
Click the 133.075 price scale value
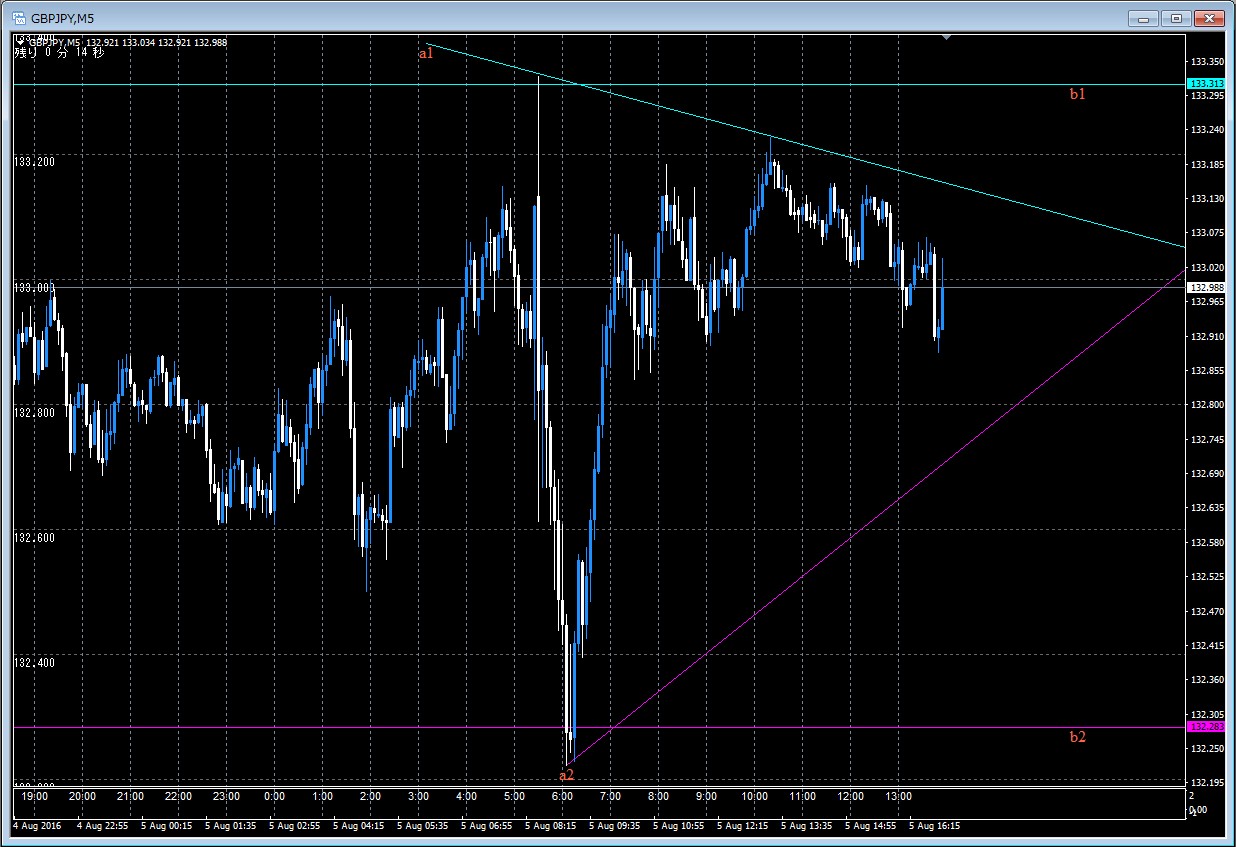(1207, 233)
